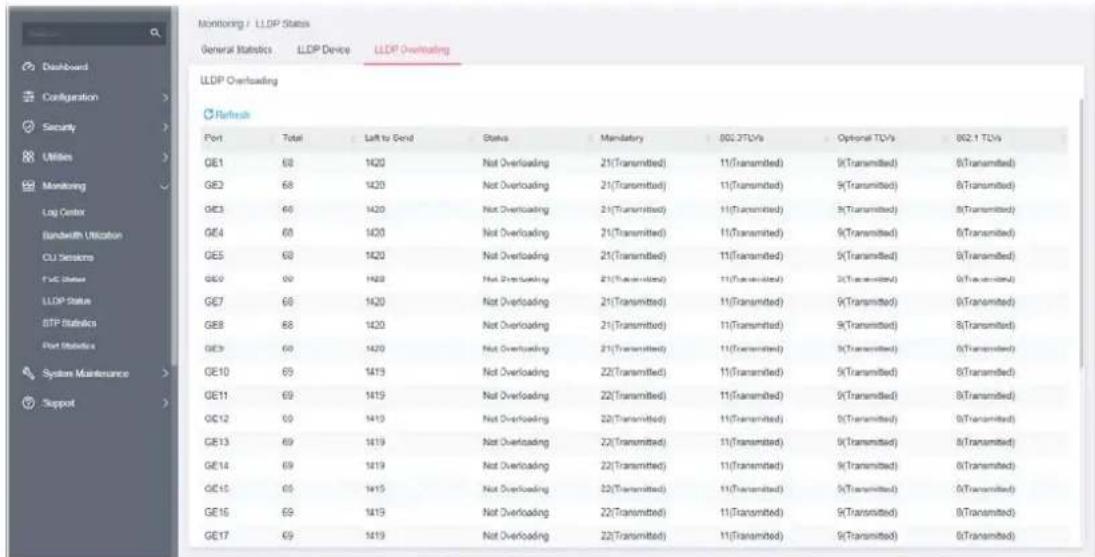This screenshot has height=557, width=1095.
Task: Click the Refresh link above table
Action: coord(226,114)
